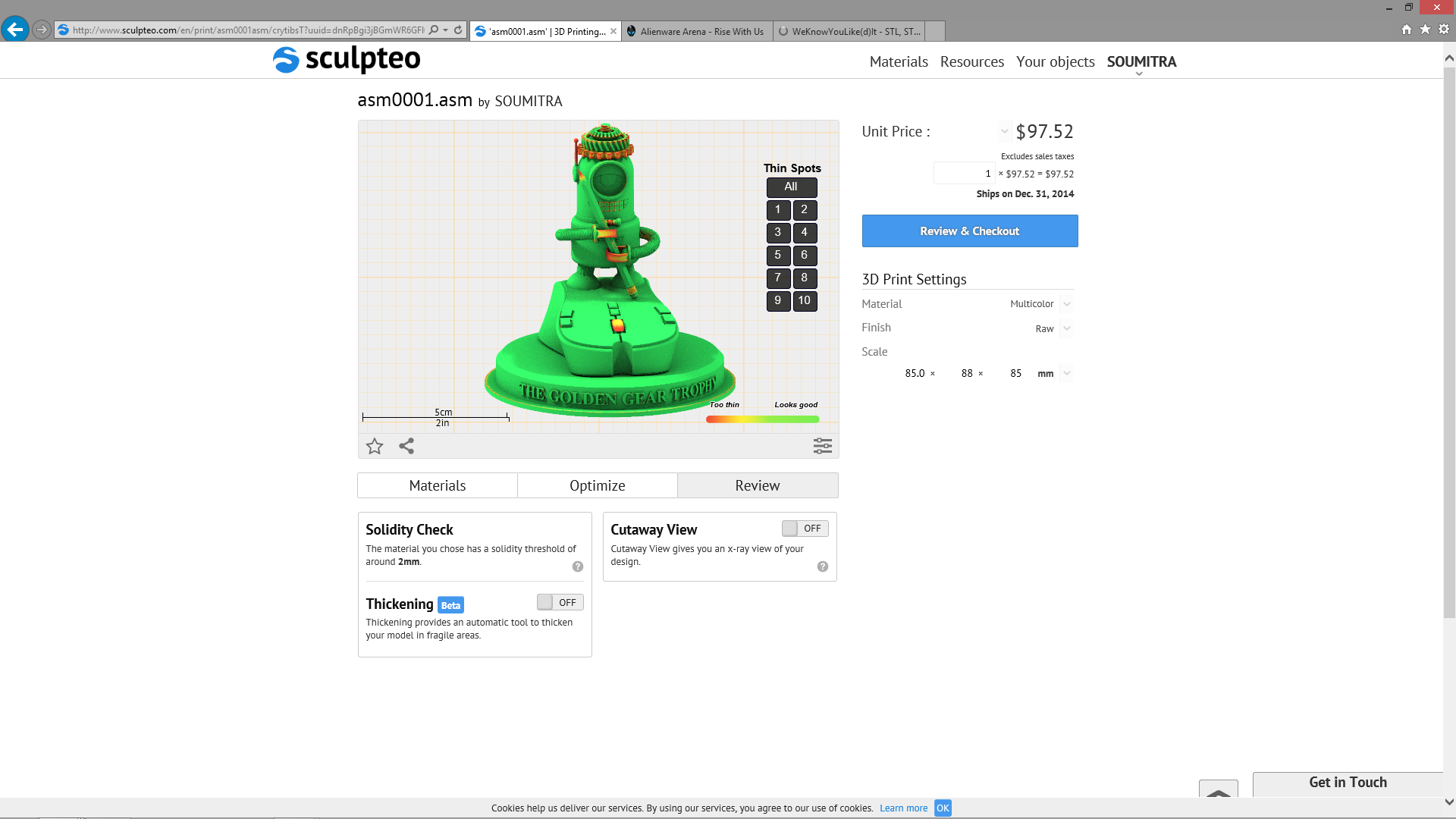Edit the scale depth value 88

tap(967, 374)
